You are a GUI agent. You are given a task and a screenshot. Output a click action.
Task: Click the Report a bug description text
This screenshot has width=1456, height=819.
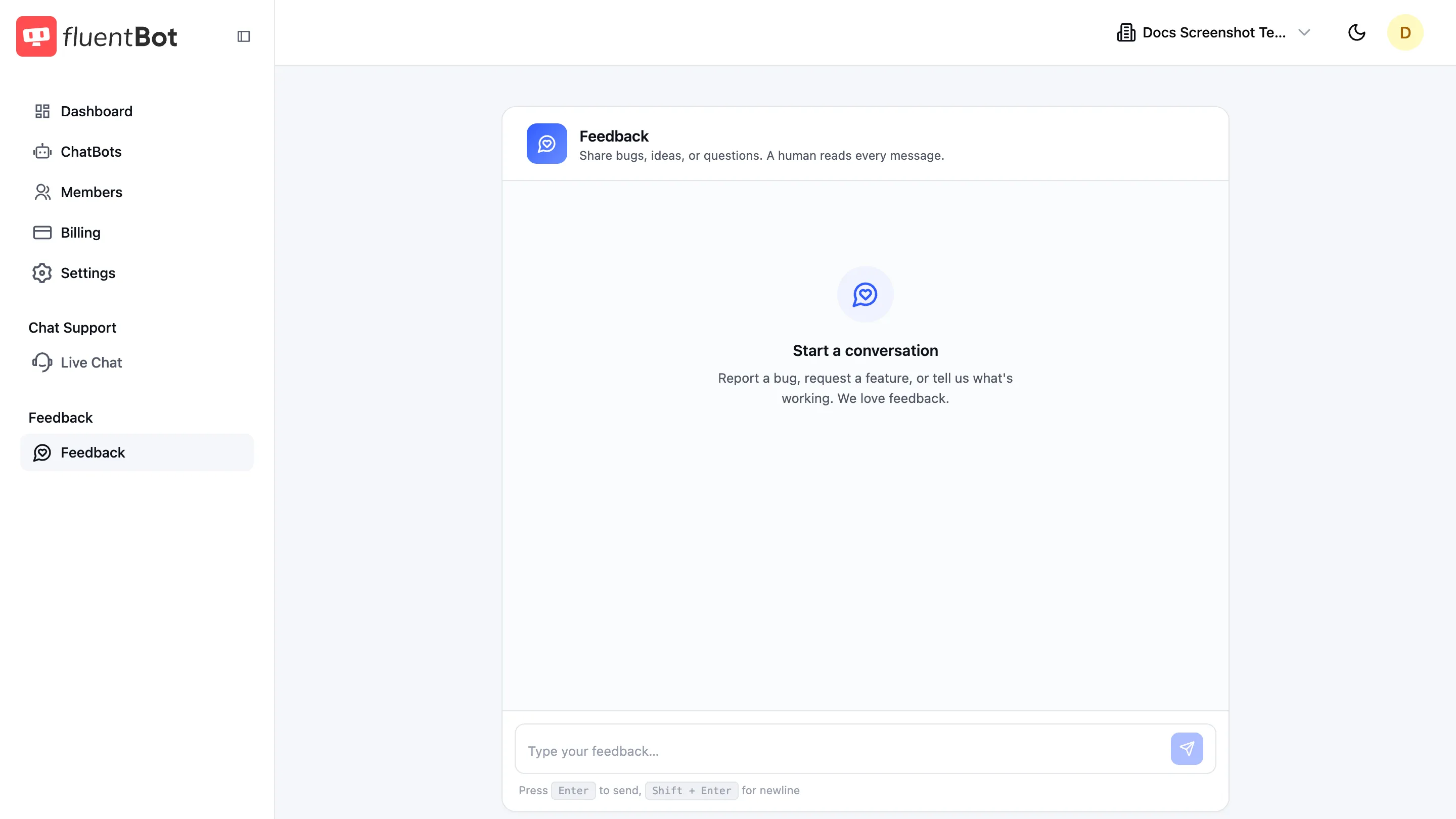(865, 388)
